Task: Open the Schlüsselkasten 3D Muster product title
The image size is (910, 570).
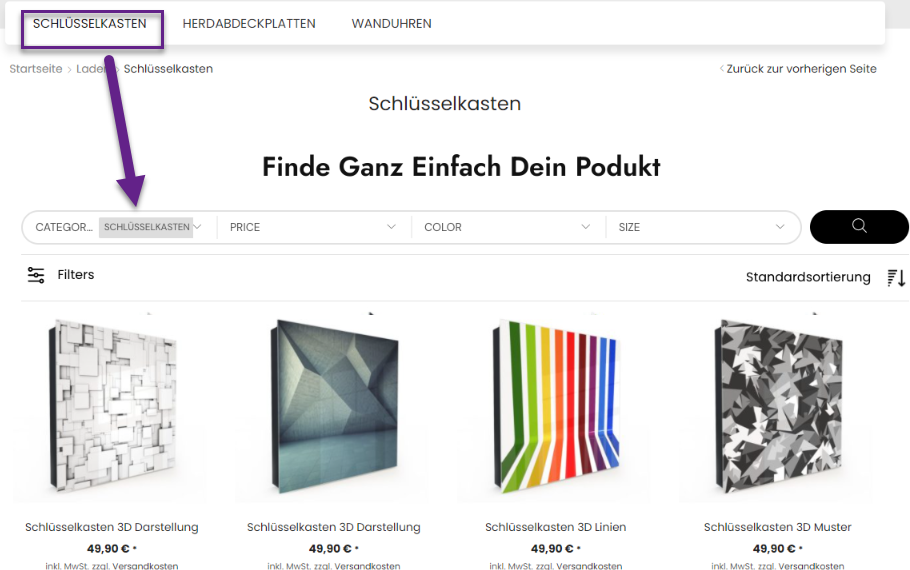Action: (x=778, y=527)
